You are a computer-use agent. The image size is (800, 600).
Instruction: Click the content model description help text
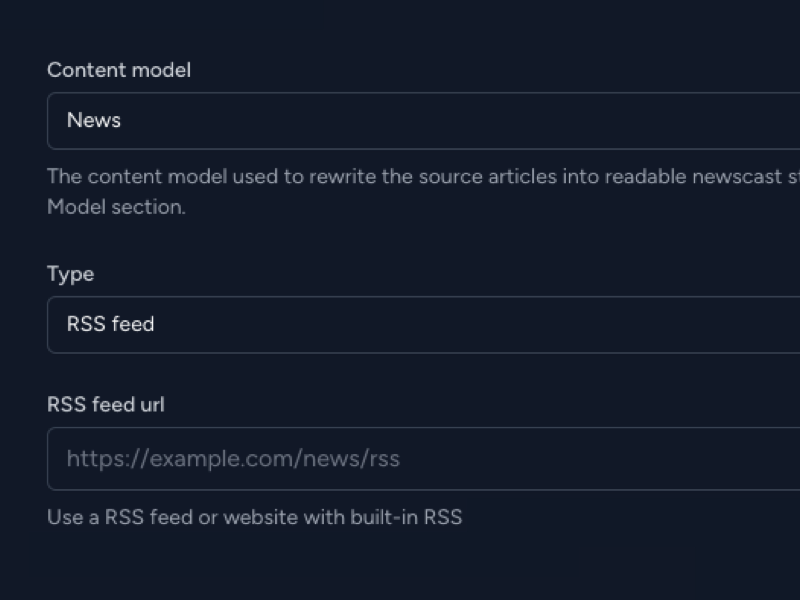tap(423, 191)
